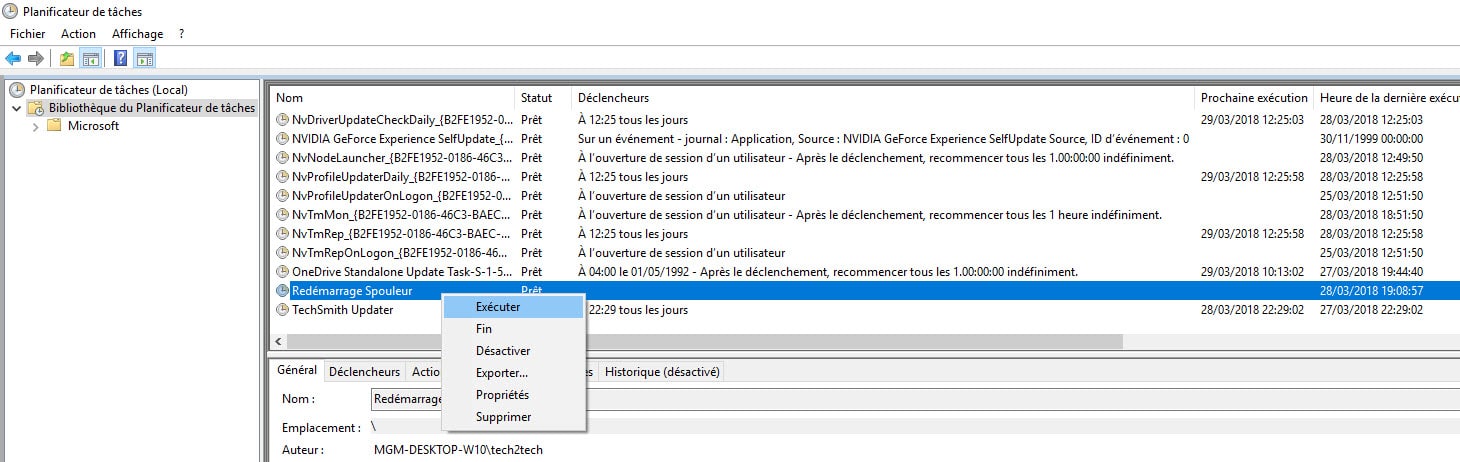Switch to the Déclencheurs tab
1460x462 pixels.
pyautogui.click(x=365, y=372)
